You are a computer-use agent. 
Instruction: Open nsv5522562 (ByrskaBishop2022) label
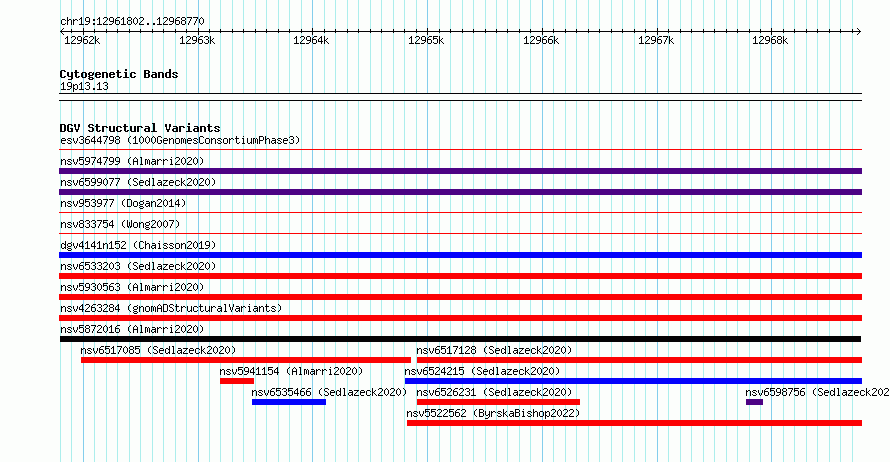[493, 413]
